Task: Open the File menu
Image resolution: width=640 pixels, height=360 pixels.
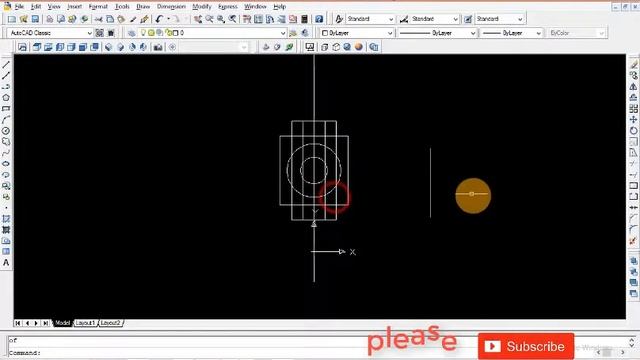Action: 19,7
